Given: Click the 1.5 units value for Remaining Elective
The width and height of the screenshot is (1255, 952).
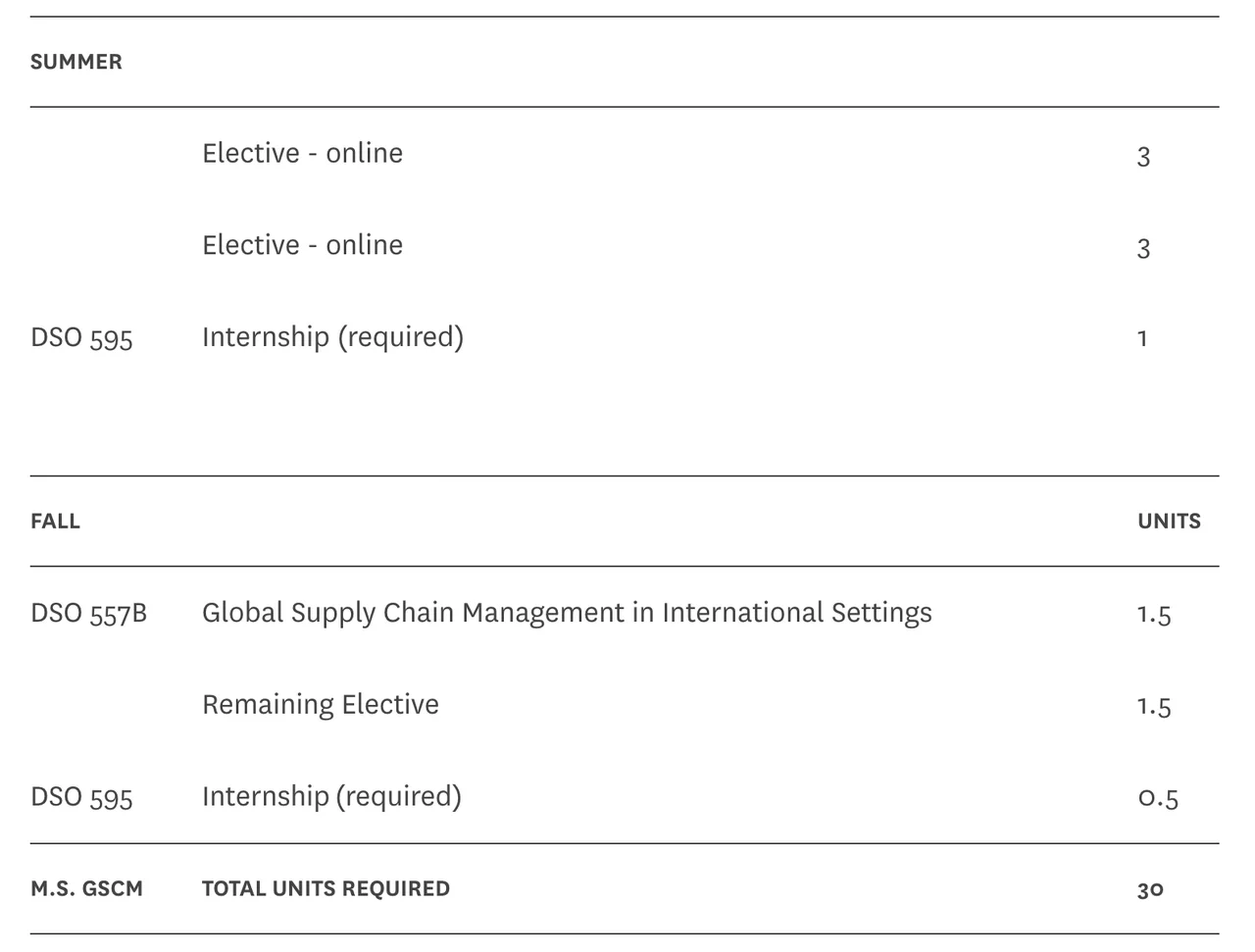Looking at the screenshot, I should [x=1154, y=707].
